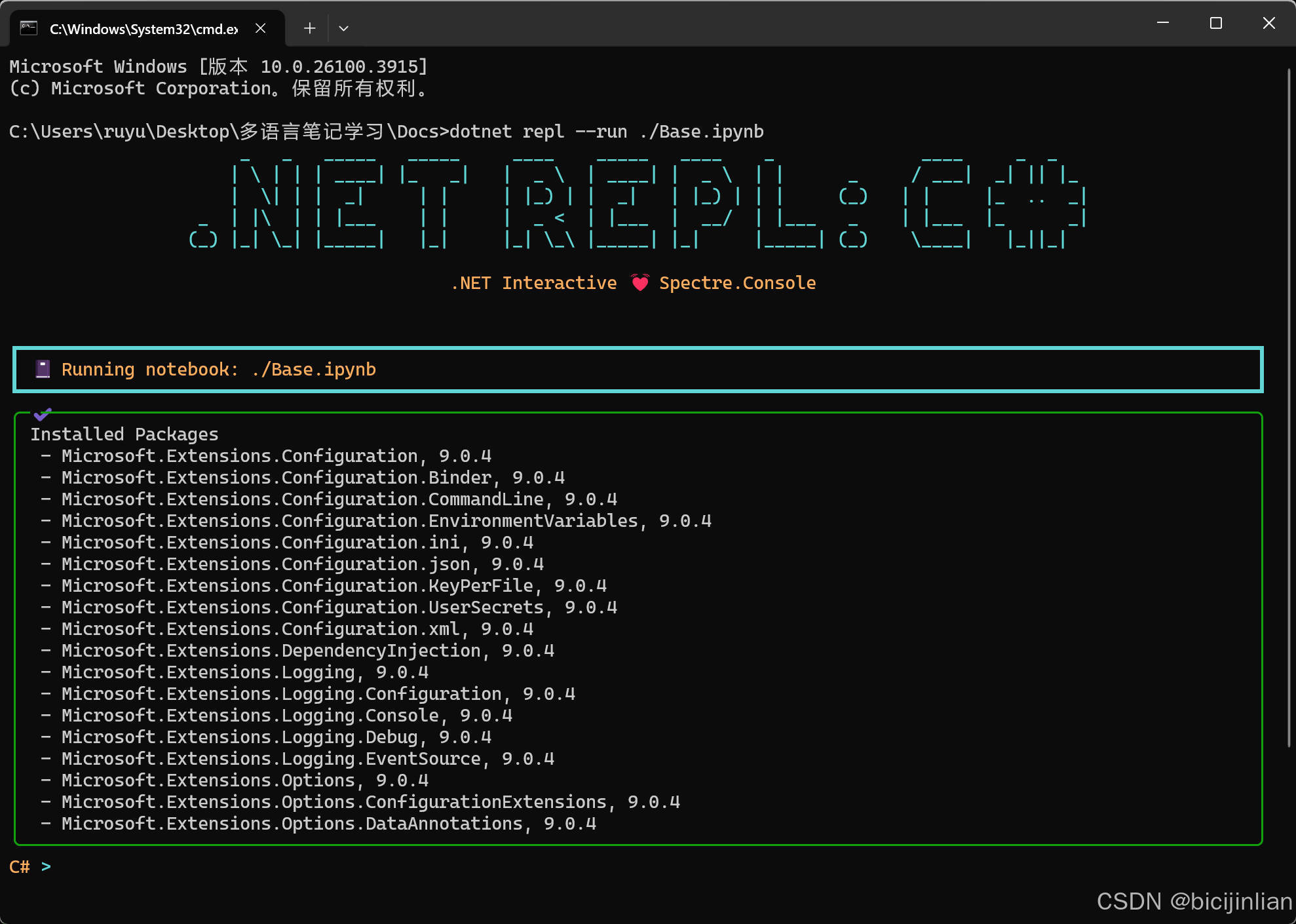The height and width of the screenshot is (924, 1296).
Task: Click the .NET Interactive text
Action: 534,283
